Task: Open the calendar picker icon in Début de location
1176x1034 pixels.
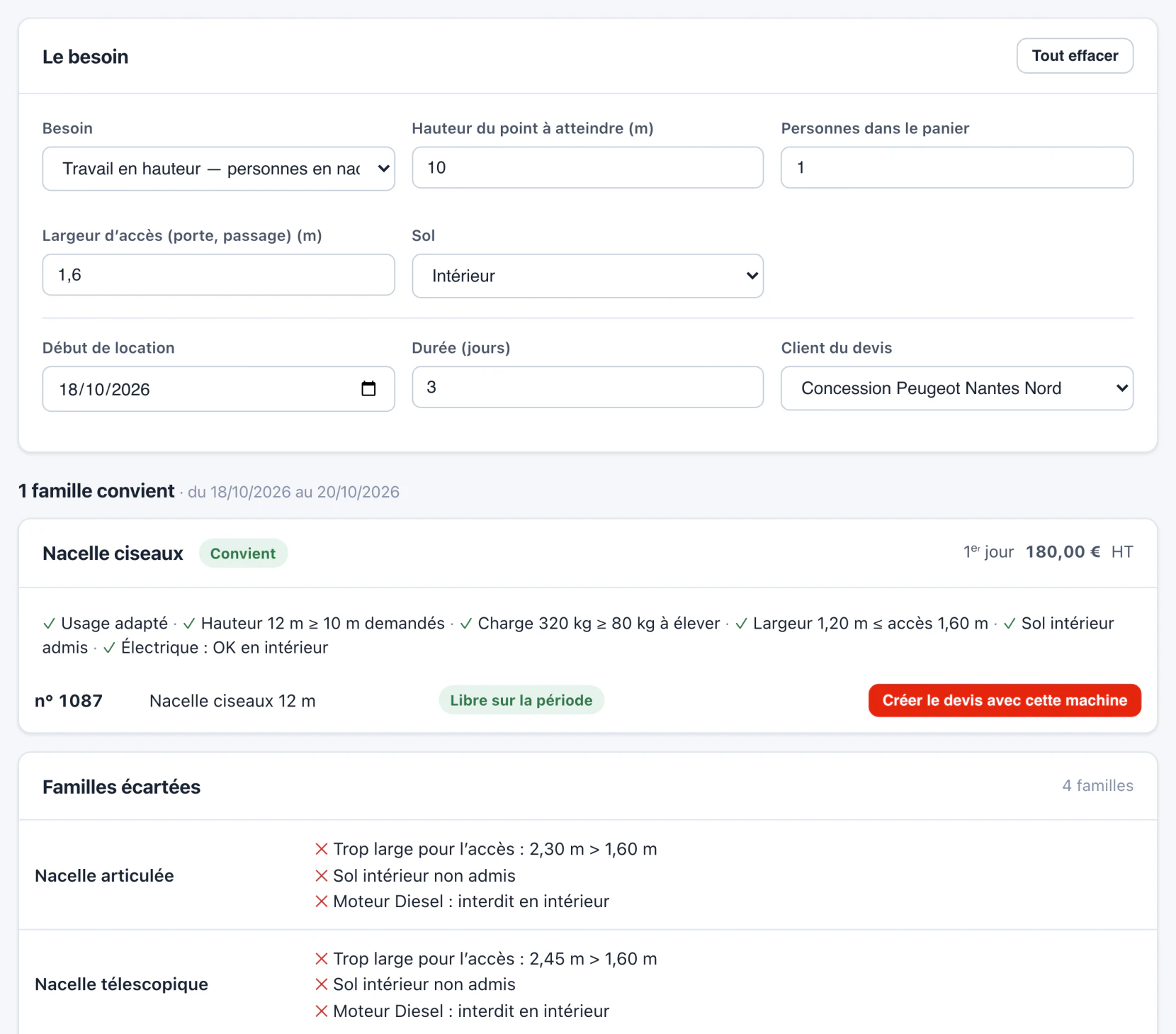Action: click(368, 388)
